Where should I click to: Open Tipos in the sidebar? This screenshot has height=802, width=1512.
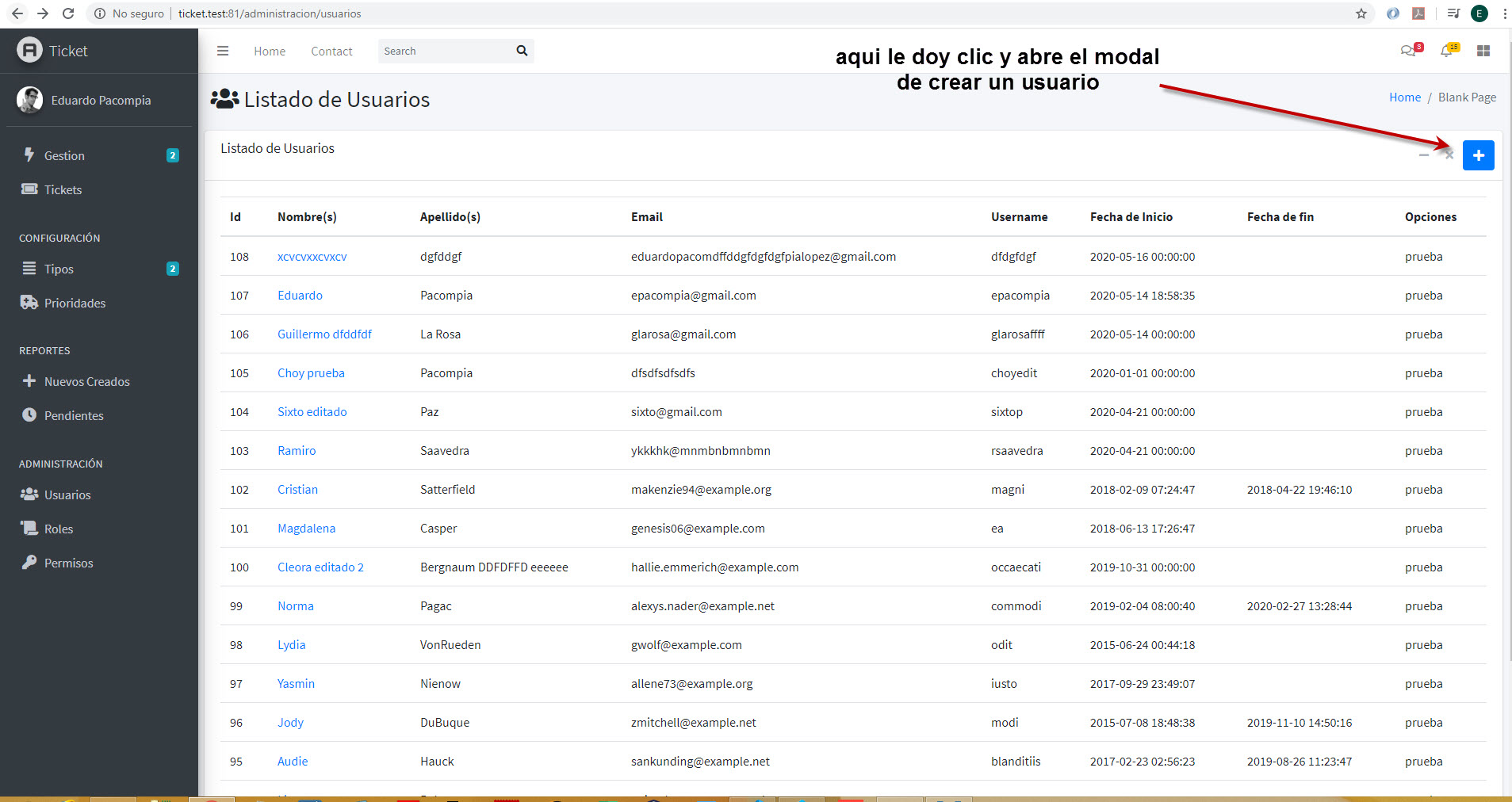[99, 269]
